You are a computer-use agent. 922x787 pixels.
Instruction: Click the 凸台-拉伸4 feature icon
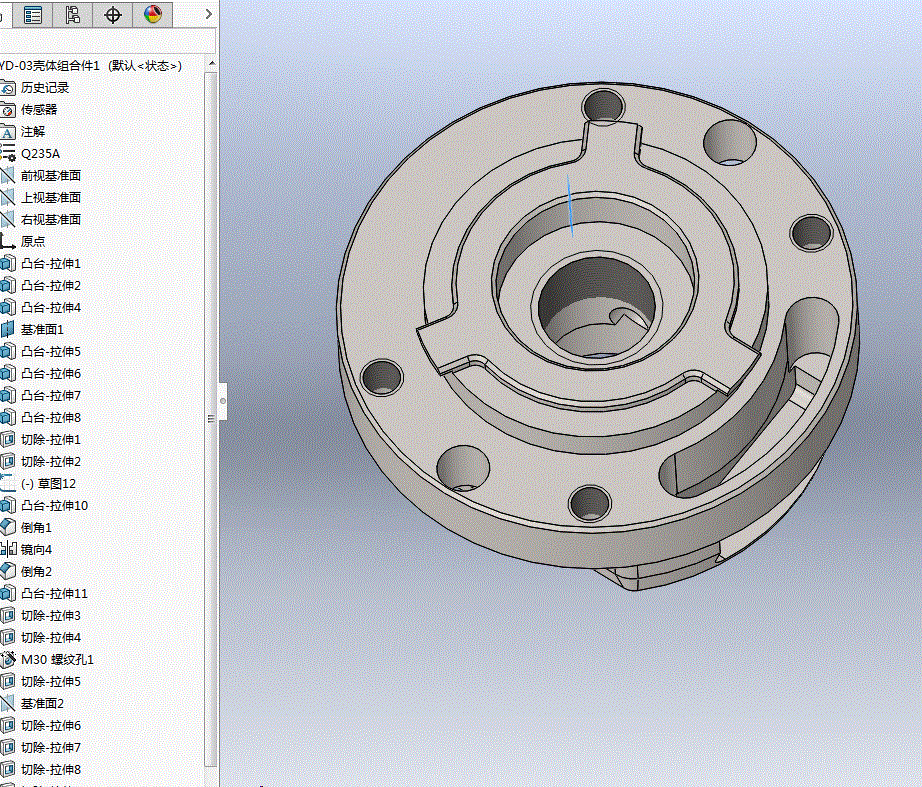[x=8, y=308]
